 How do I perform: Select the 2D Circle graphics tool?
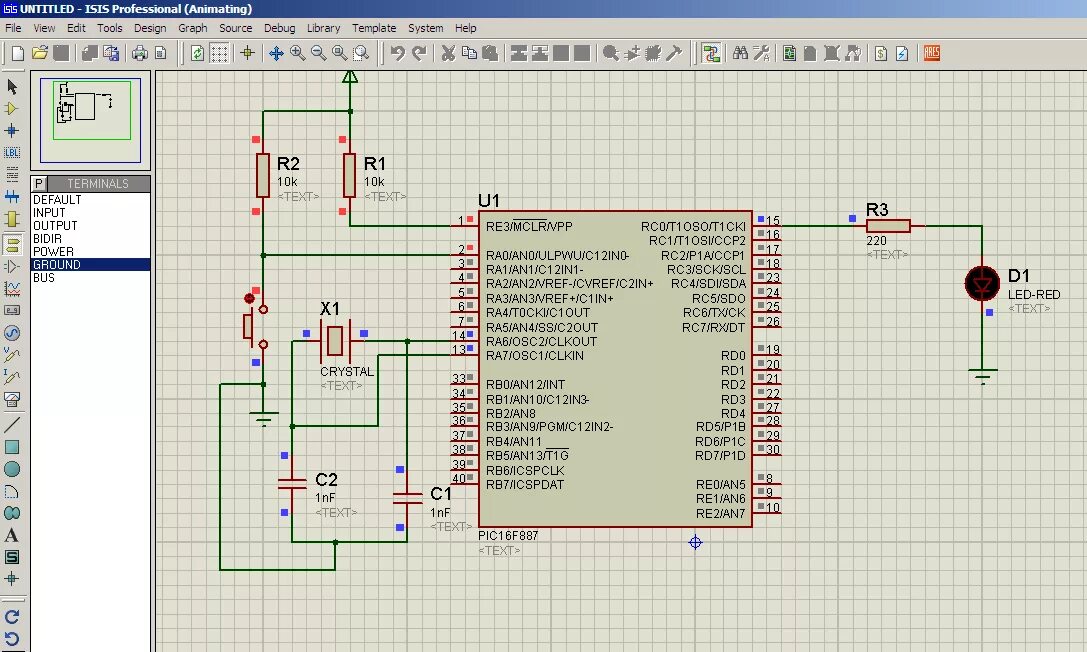point(12,469)
